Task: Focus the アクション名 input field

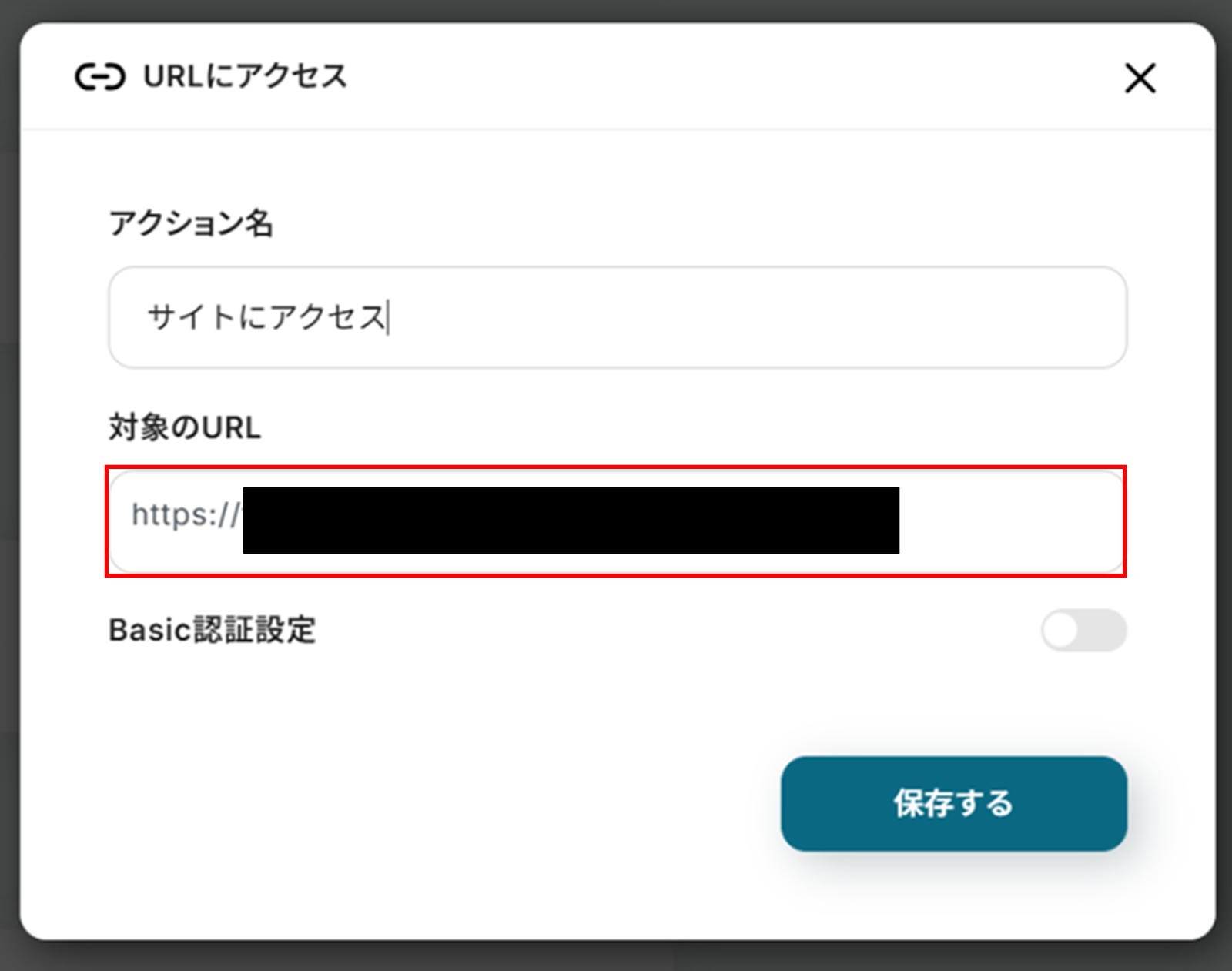Action: (616, 317)
